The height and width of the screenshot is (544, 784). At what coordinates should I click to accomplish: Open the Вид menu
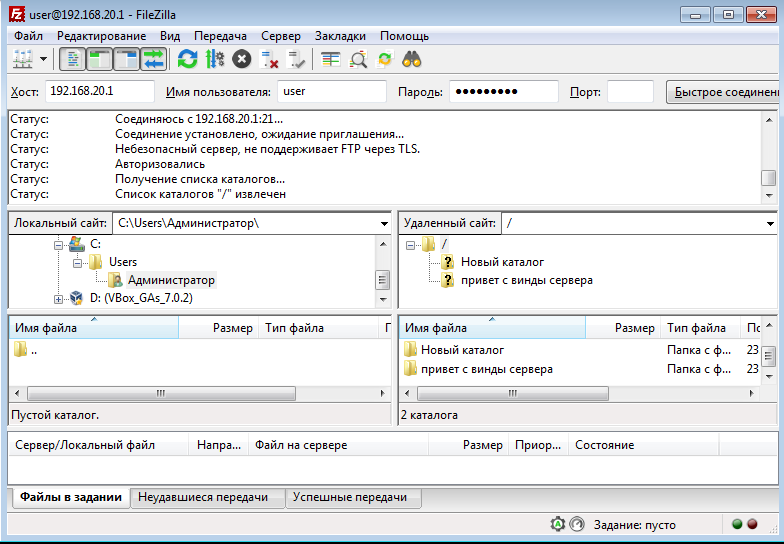170,36
